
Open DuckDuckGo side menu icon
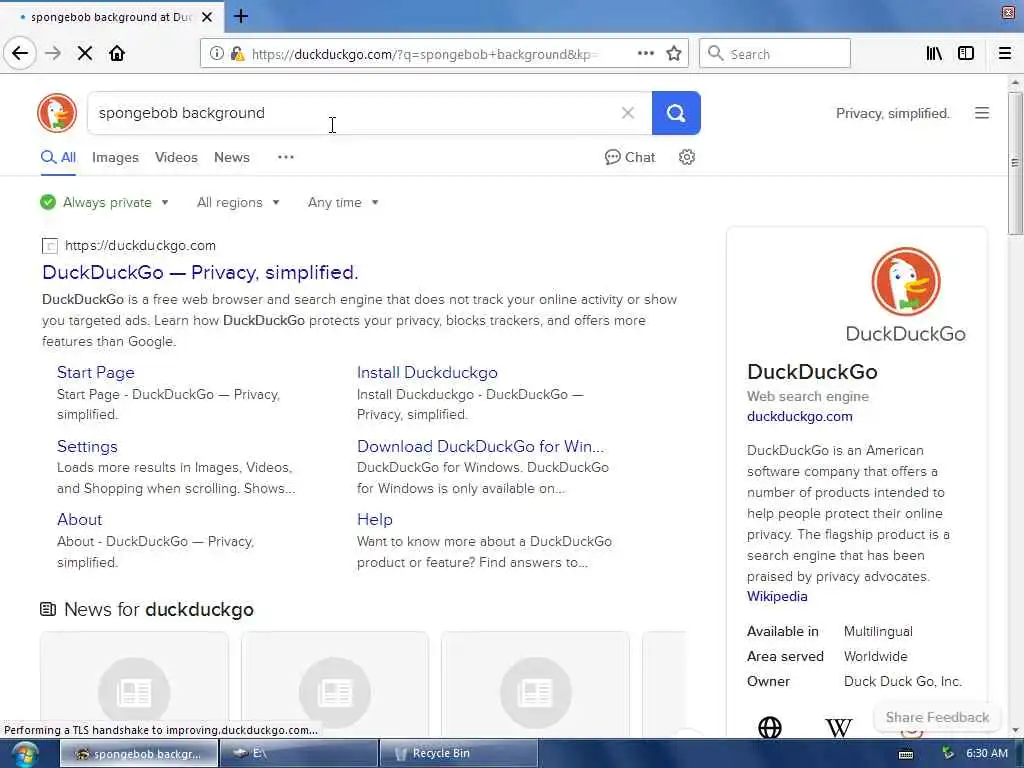pos(982,113)
